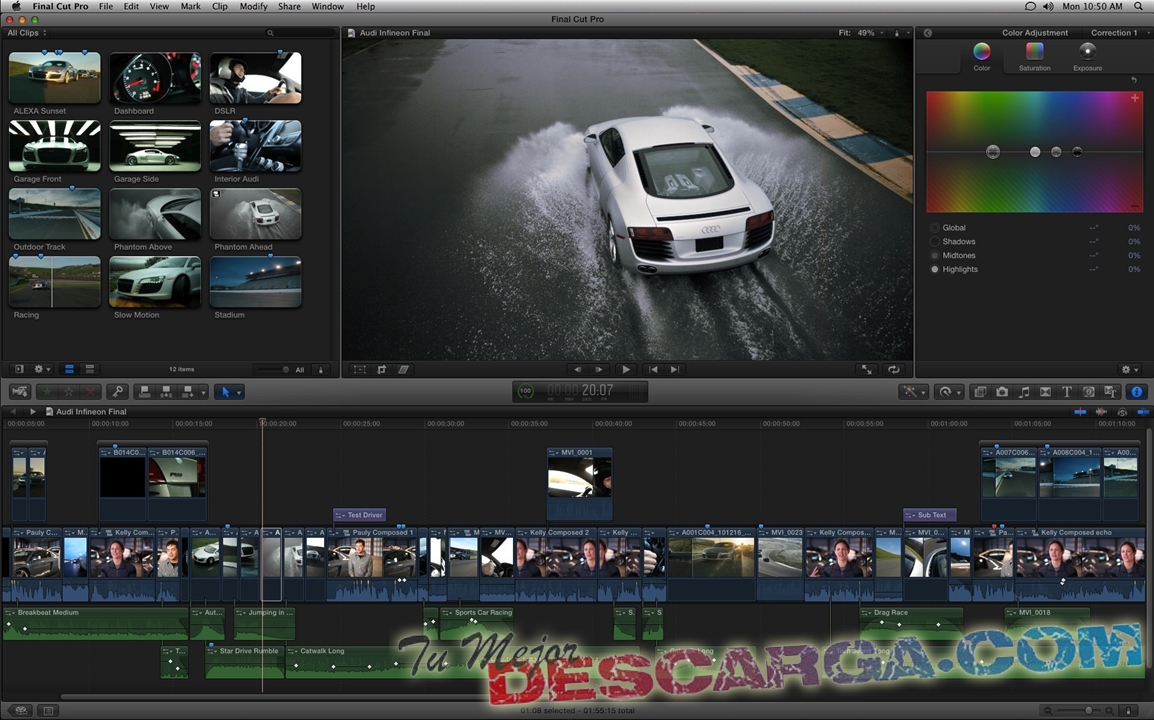Open the Retime pop-up menu
1154x720 pixels.
coord(949,392)
